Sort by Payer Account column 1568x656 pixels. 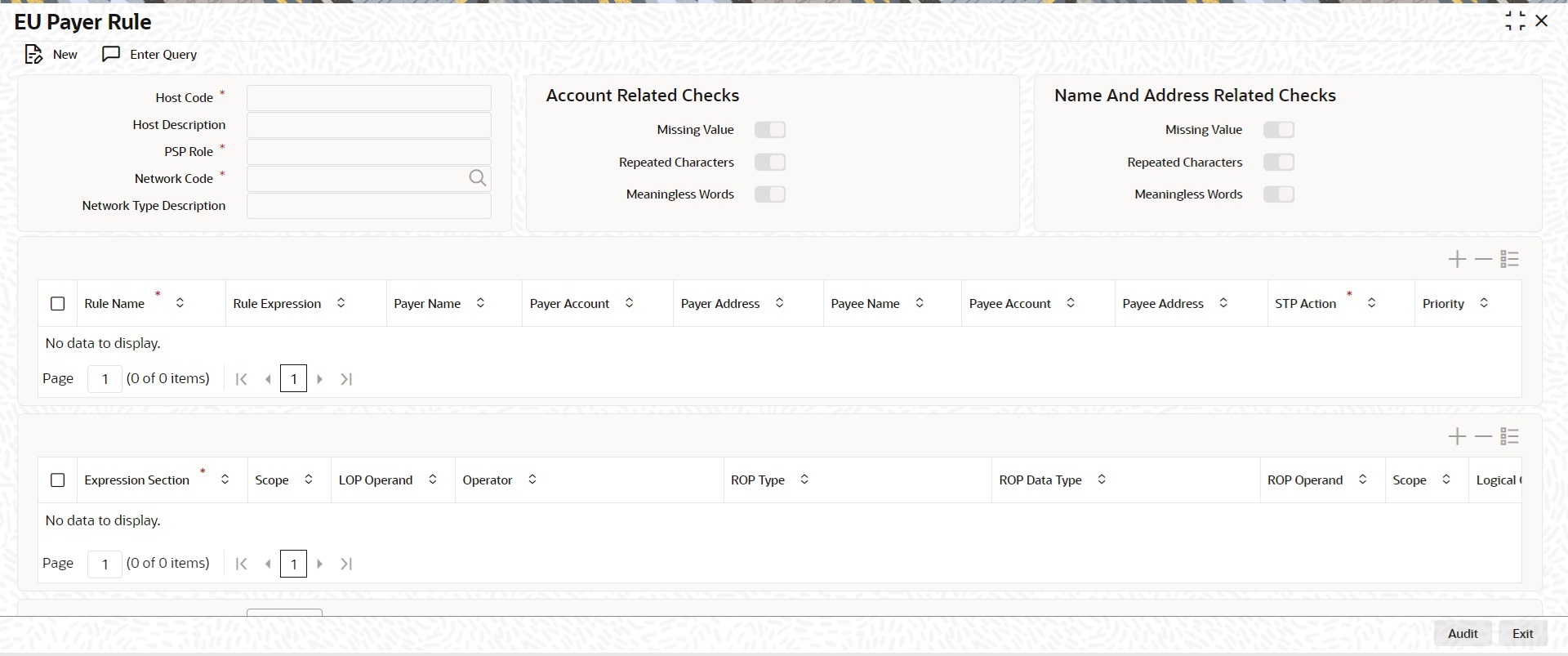[629, 303]
